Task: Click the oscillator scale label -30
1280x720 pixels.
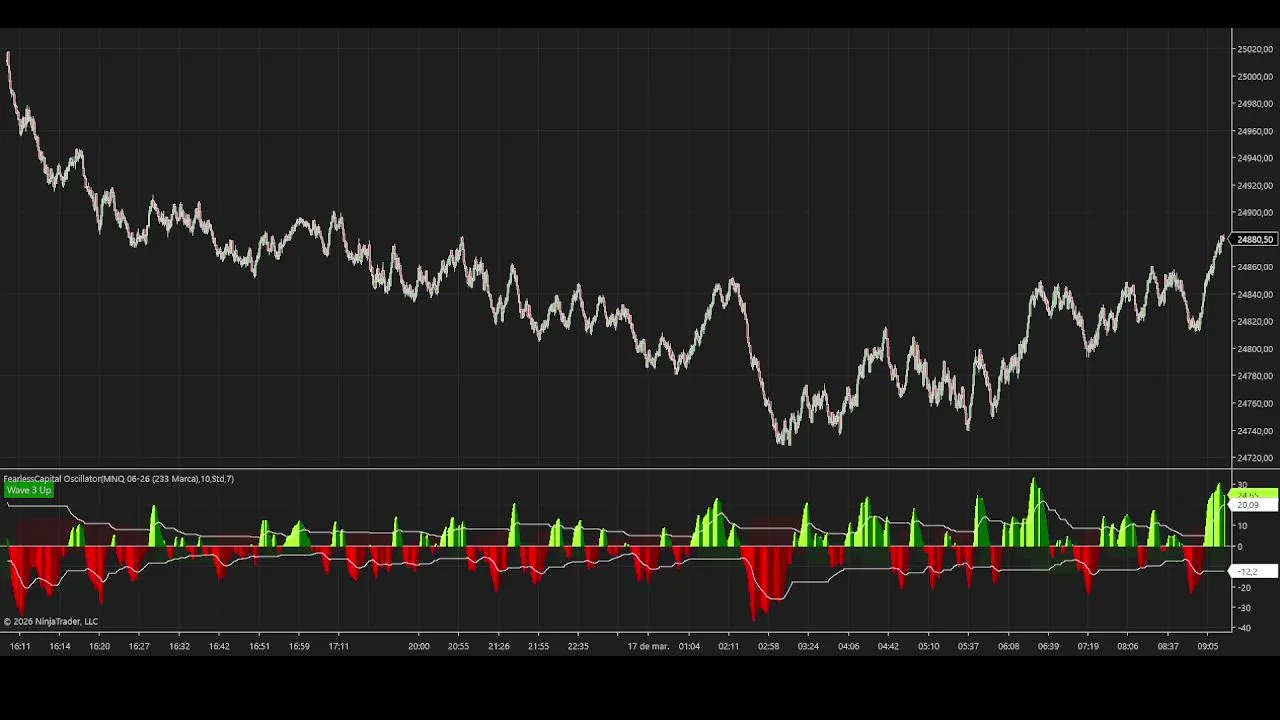Action: click(x=1243, y=608)
